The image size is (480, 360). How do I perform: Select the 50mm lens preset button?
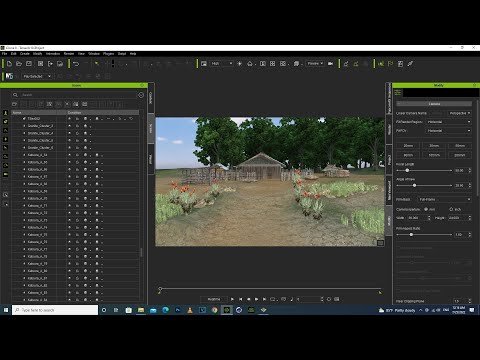[460, 146]
